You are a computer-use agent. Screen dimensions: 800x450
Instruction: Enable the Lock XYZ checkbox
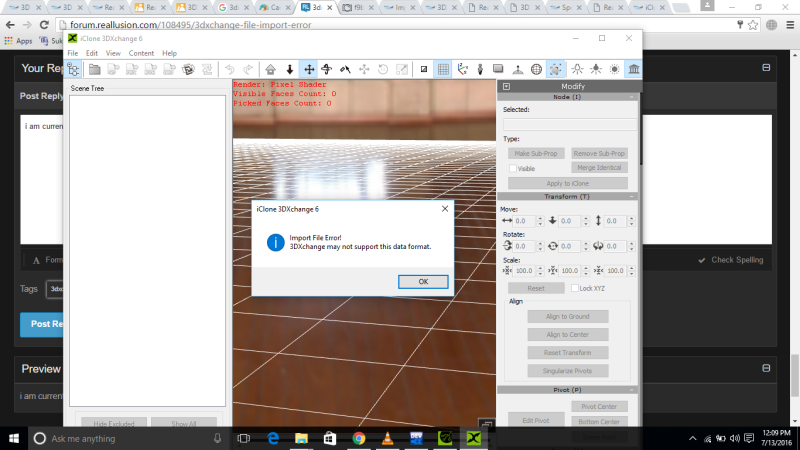573,288
